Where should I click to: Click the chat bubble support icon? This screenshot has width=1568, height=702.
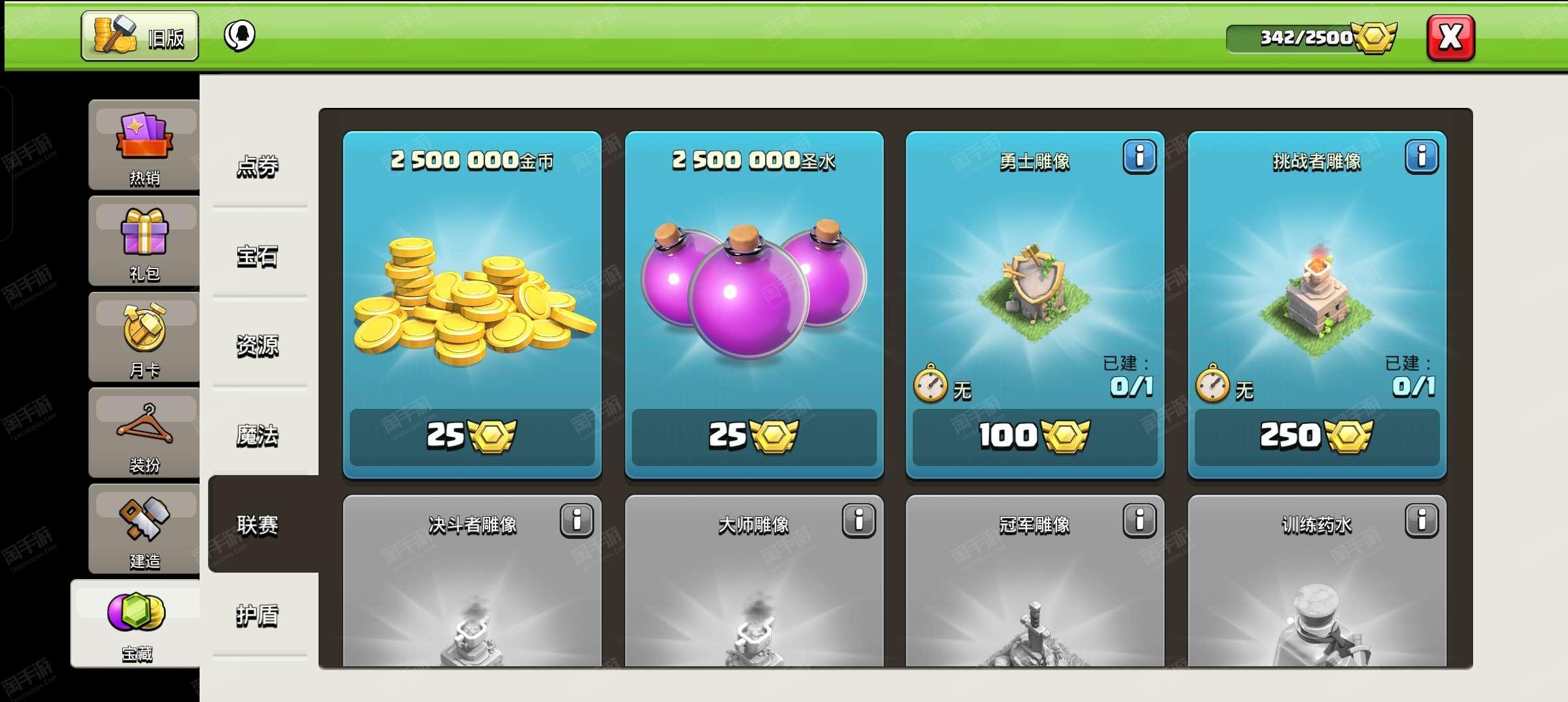click(239, 36)
